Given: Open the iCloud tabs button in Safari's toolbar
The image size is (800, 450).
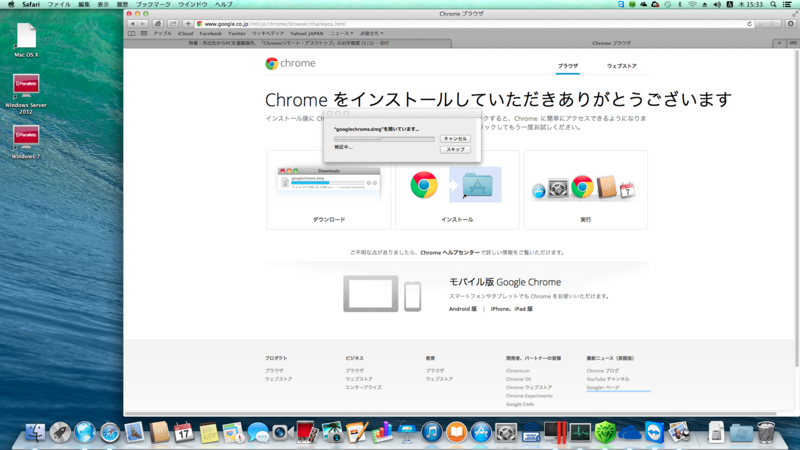Looking at the screenshot, I should tap(158, 24).
